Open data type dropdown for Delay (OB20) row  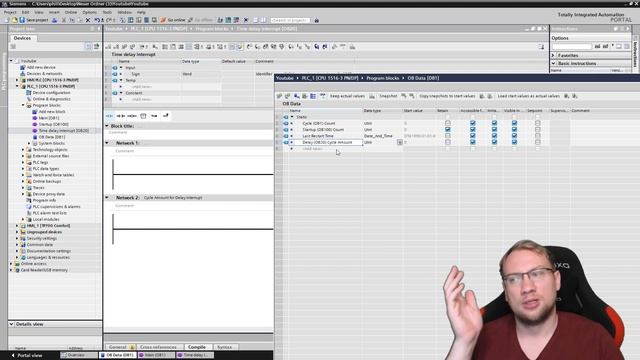[400, 142]
